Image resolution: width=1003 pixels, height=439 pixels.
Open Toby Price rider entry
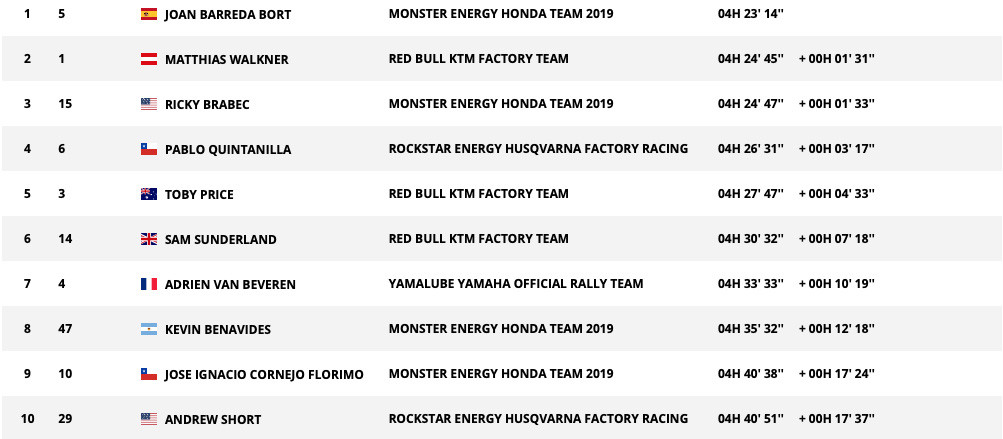[199, 195]
